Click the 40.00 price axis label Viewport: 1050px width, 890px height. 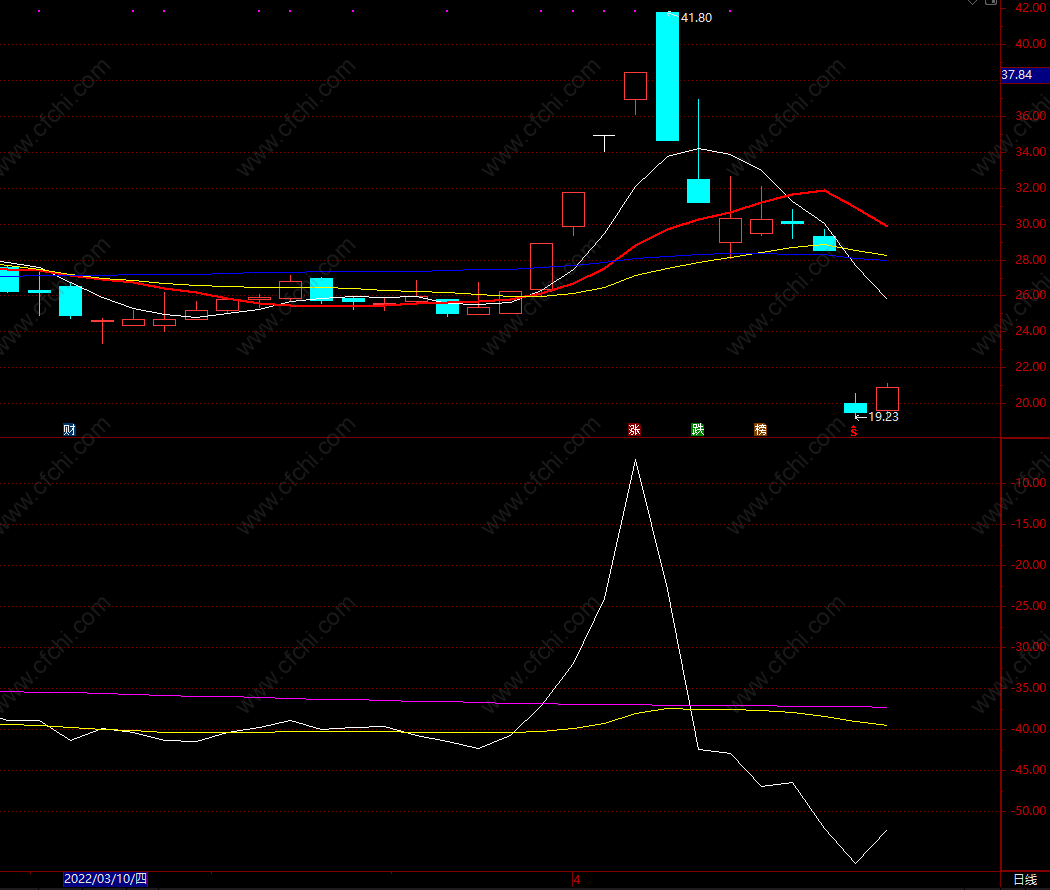click(x=1031, y=44)
